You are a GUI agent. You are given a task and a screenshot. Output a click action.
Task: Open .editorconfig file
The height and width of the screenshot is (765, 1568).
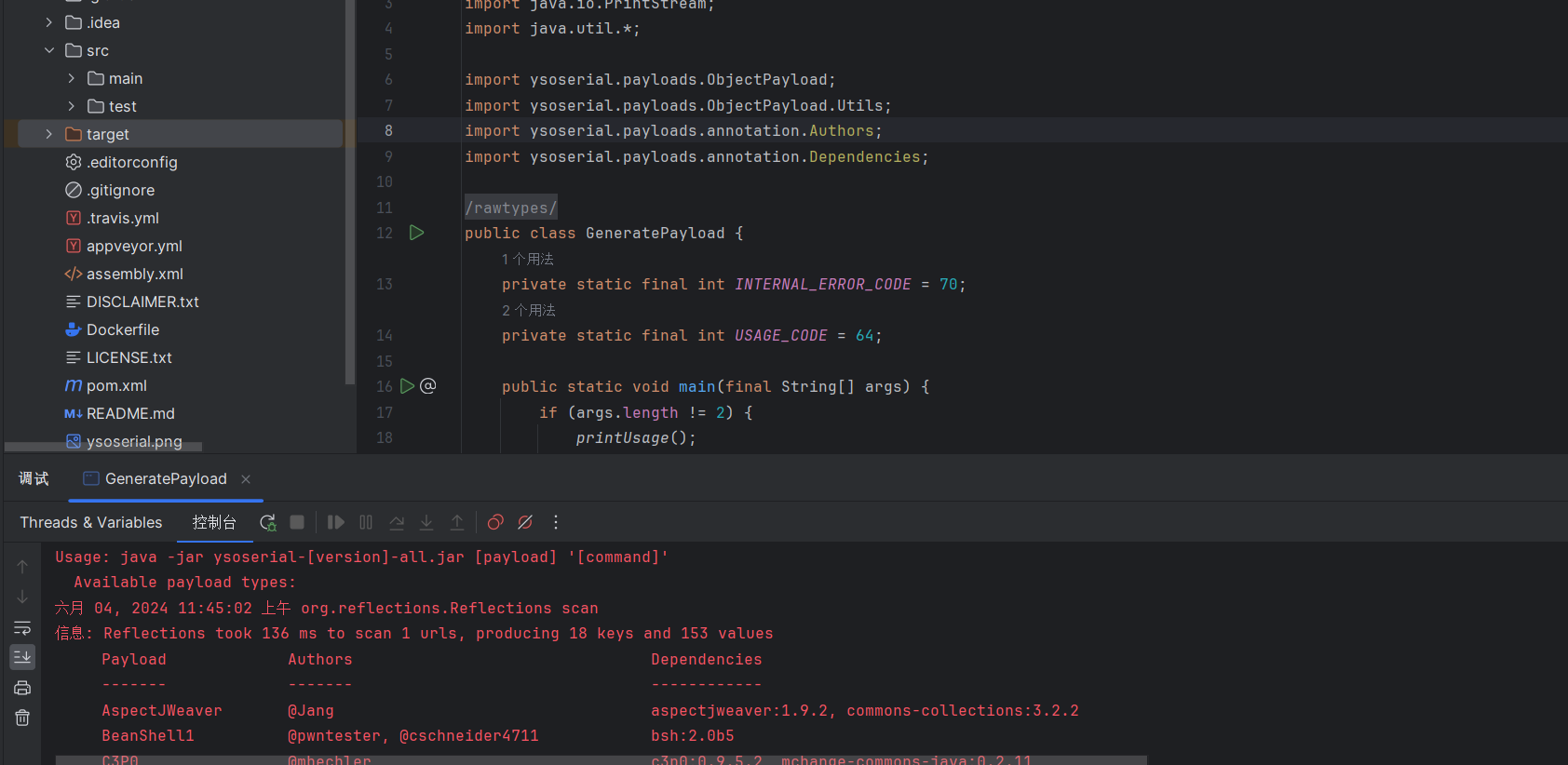coord(121,162)
